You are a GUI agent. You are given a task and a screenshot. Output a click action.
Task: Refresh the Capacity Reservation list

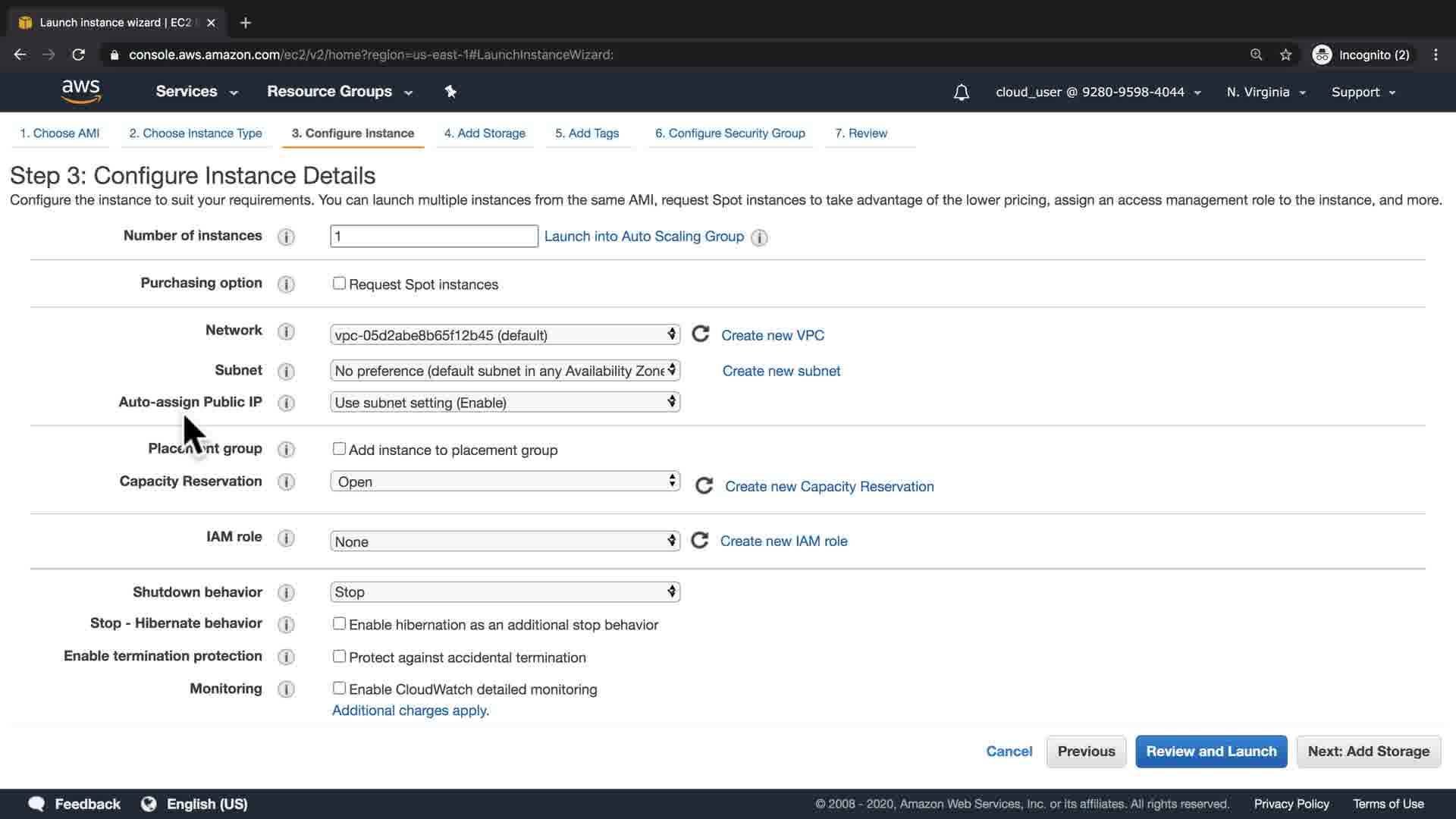coord(704,486)
